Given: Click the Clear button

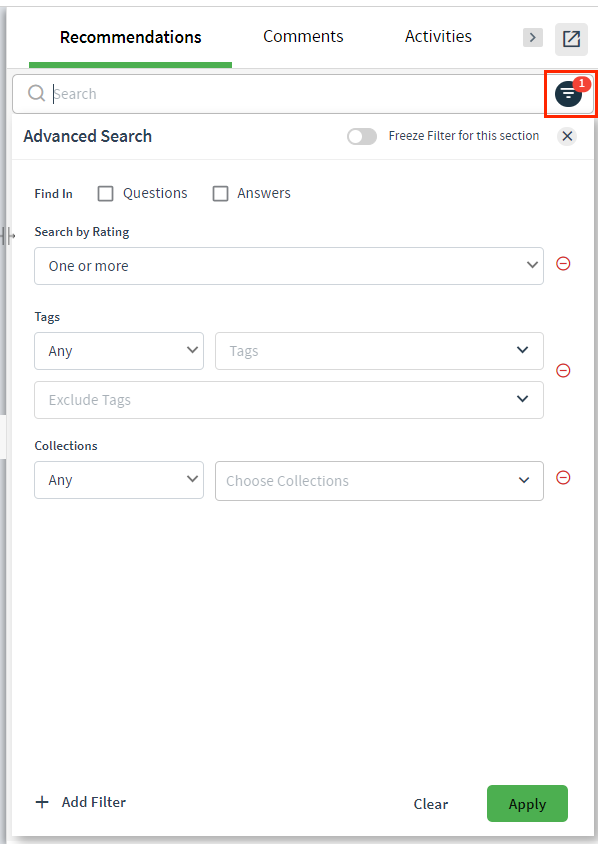Looking at the screenshot, I should [431, 804].
